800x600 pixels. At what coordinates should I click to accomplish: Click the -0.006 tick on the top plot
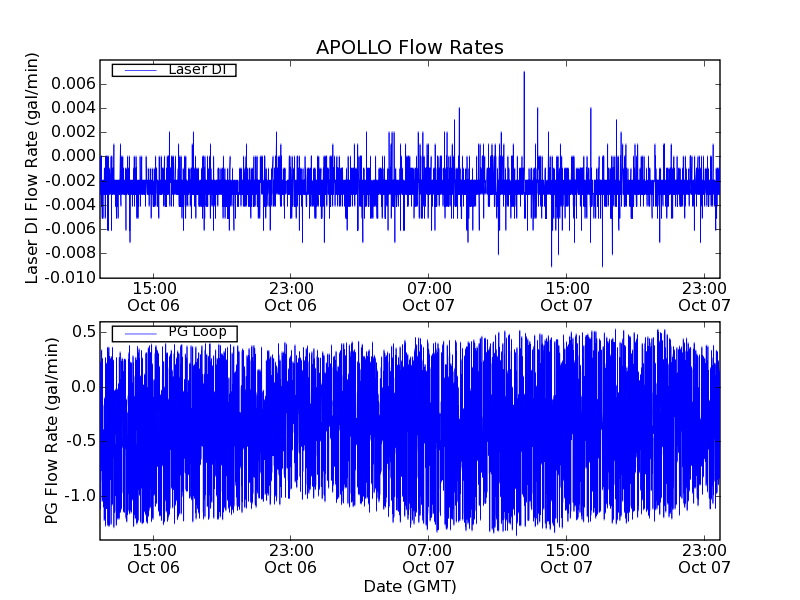pos(71,229)
